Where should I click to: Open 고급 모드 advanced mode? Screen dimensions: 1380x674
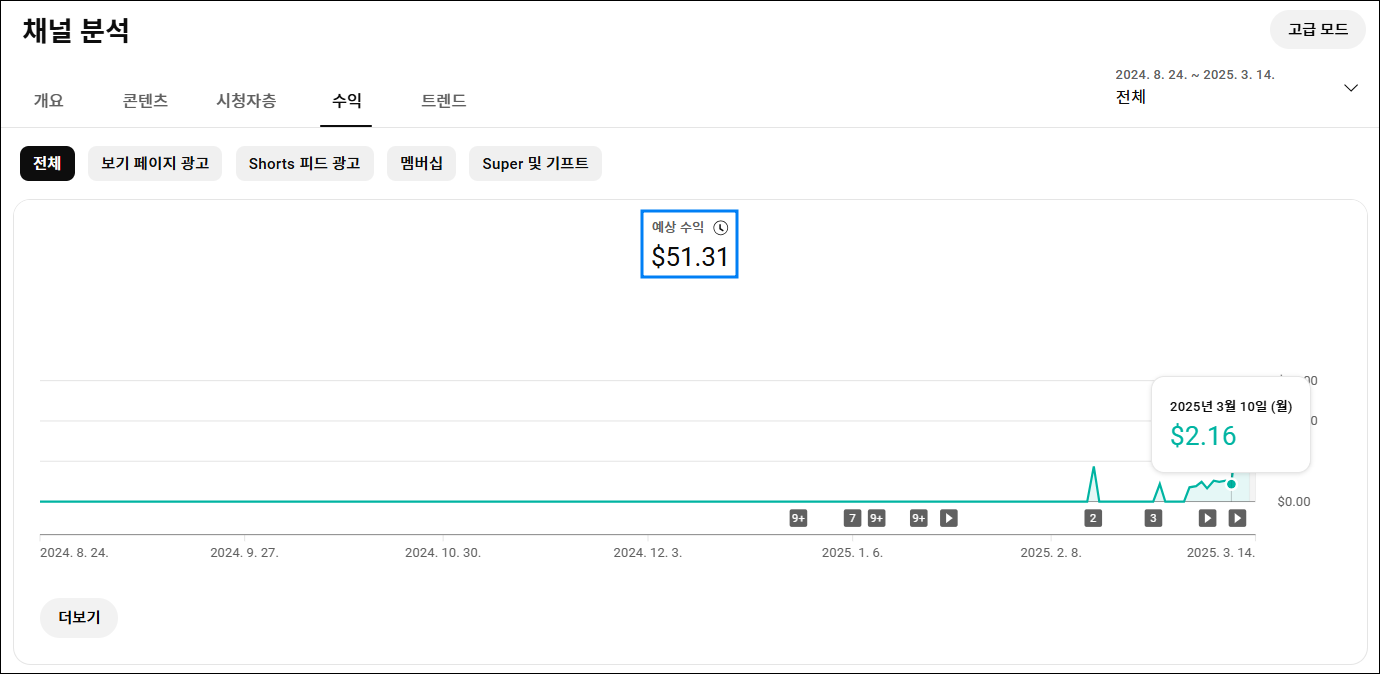pos(1317,30)
